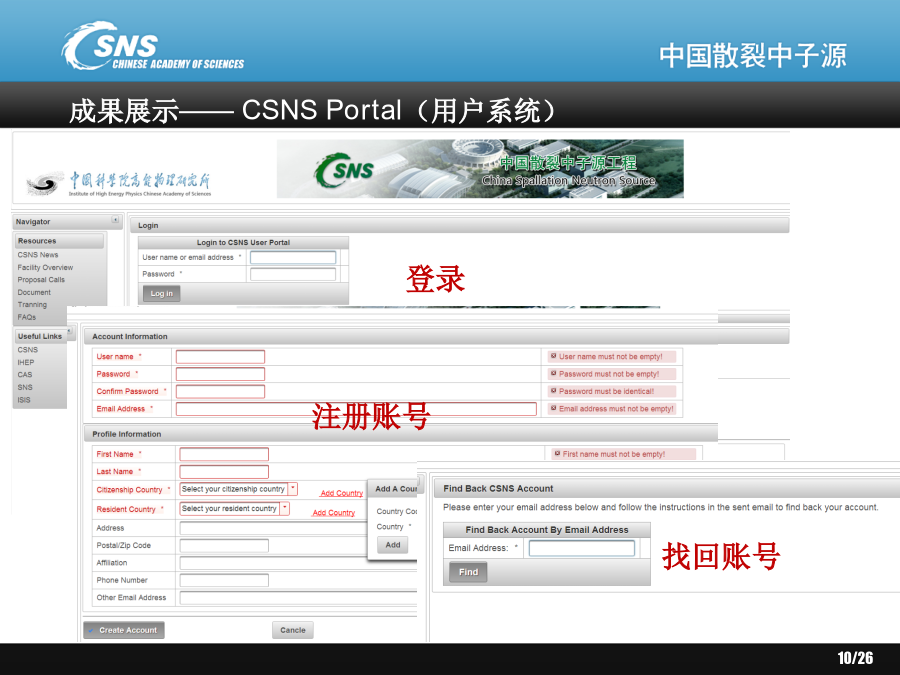
Task: Click Add Country link beside Citizenship Country
Action: 342,493
